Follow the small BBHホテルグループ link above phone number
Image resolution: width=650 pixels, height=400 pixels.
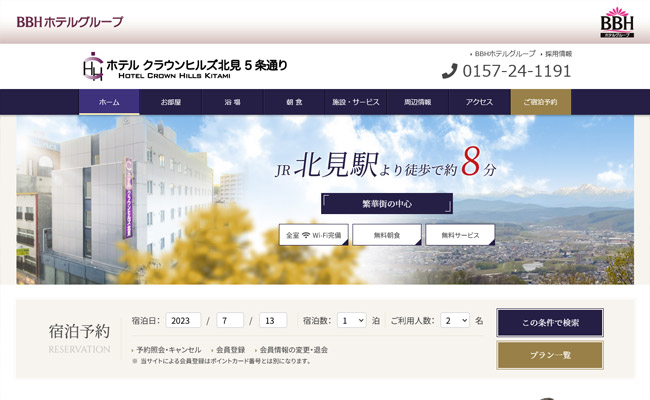point(504,54)
